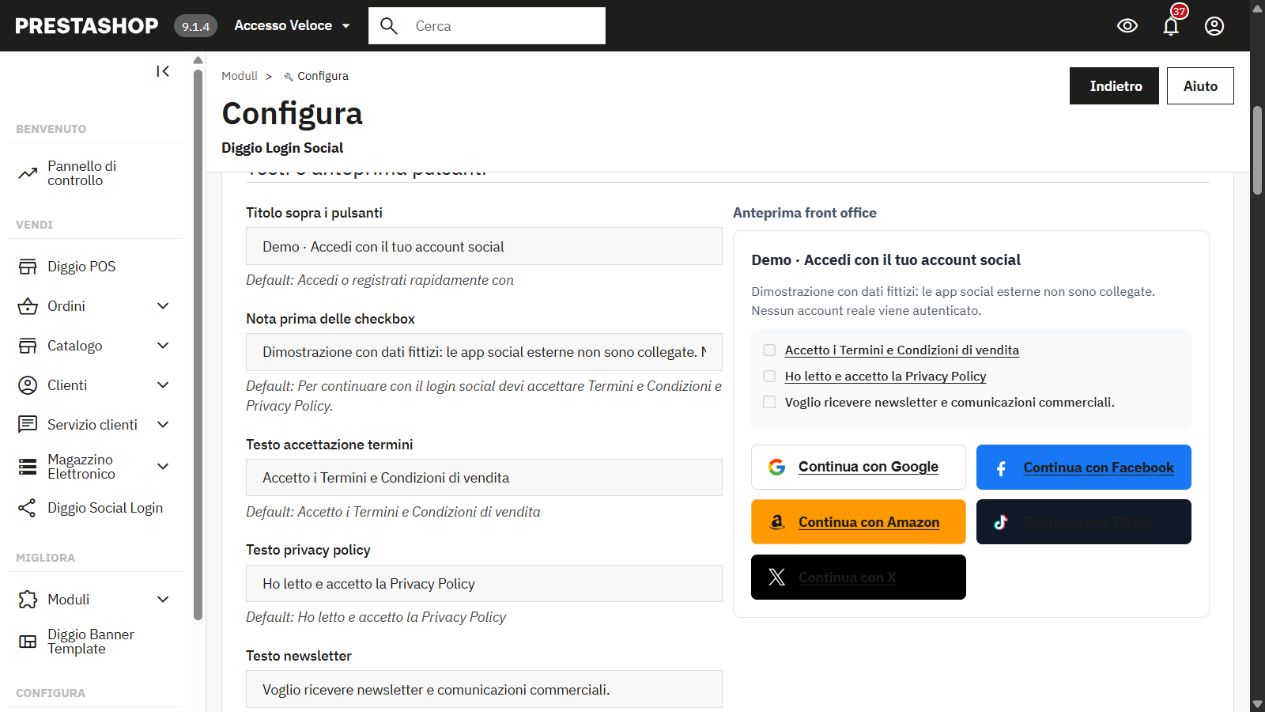The height and width of the screenshot is (712, 1265).
Task: Open the Accesso Veloce dropdown
Action: [x=292, y=26]
